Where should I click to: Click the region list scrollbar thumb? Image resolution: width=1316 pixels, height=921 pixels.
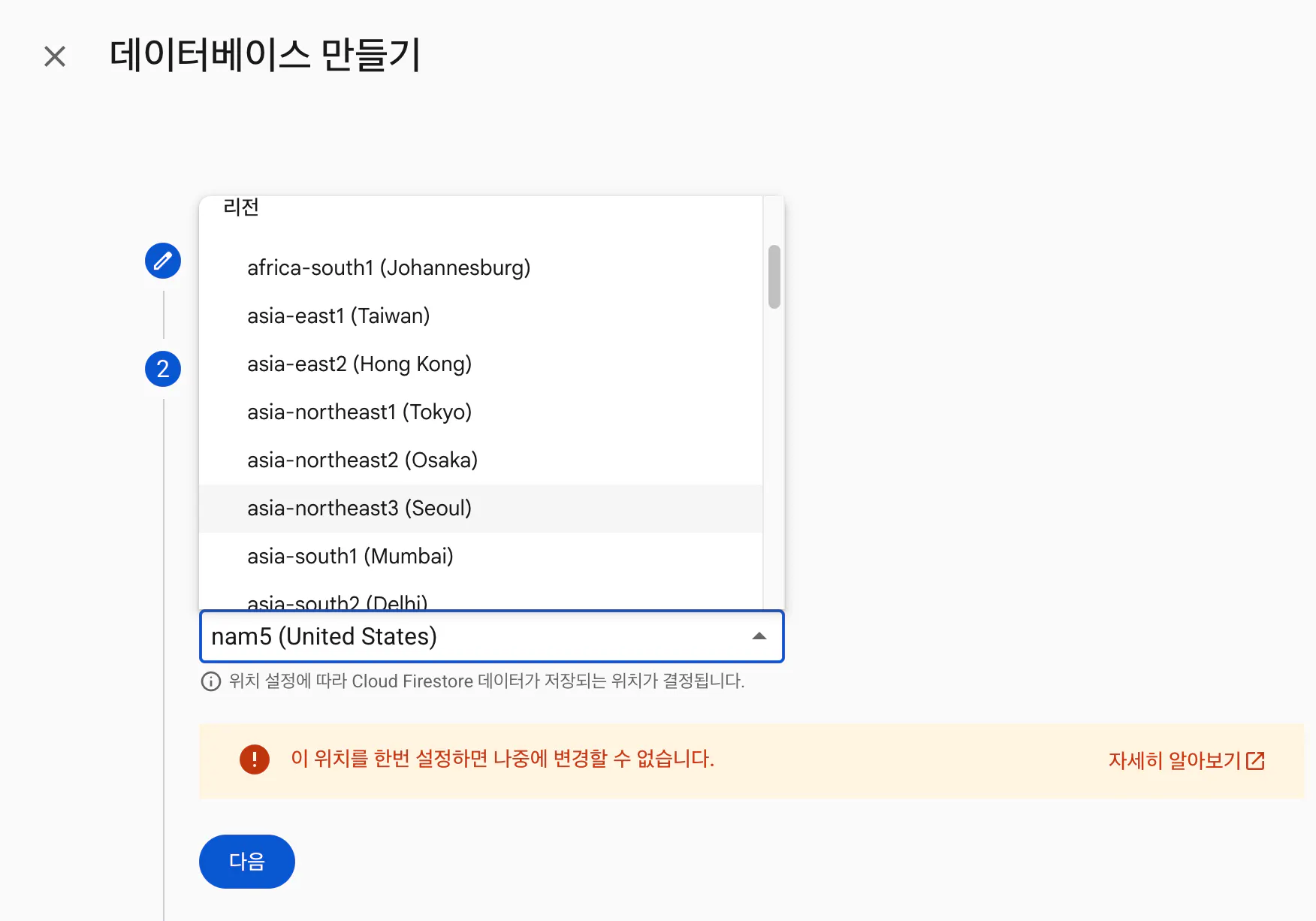(x=774, y=276)
